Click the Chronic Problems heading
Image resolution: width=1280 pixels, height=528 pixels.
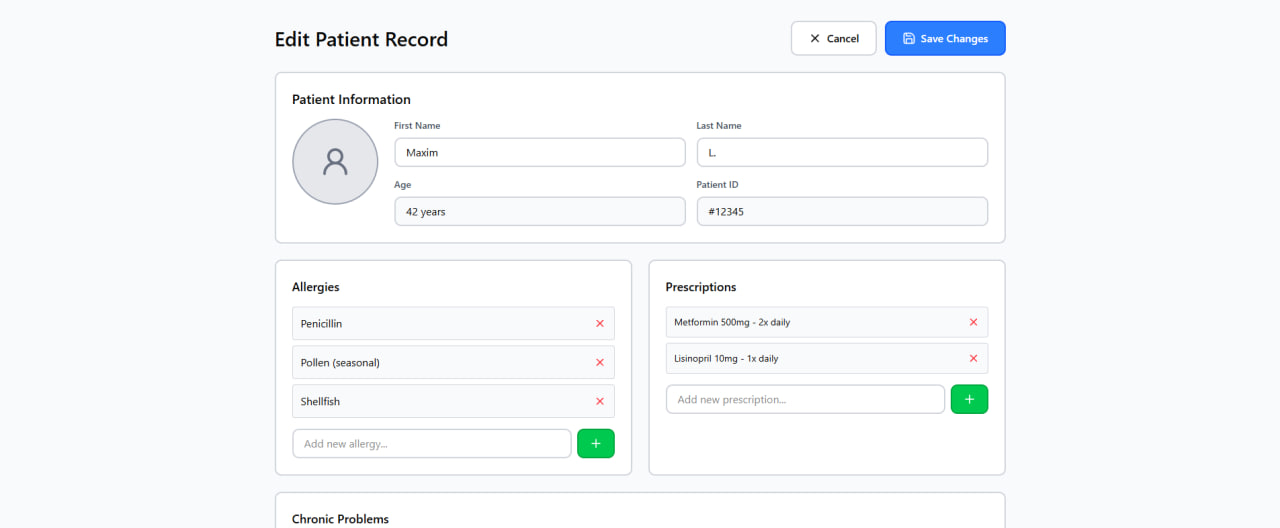(340, 519)
